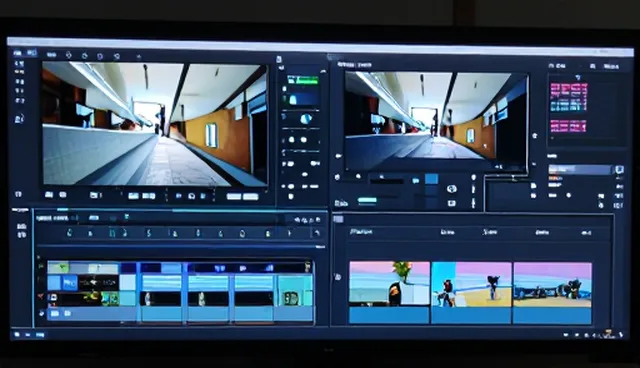Image resolution: width=640 pixels, height=368 pixels.
Task: Select the two people on beach thumbnail
Action: point(471,284)
